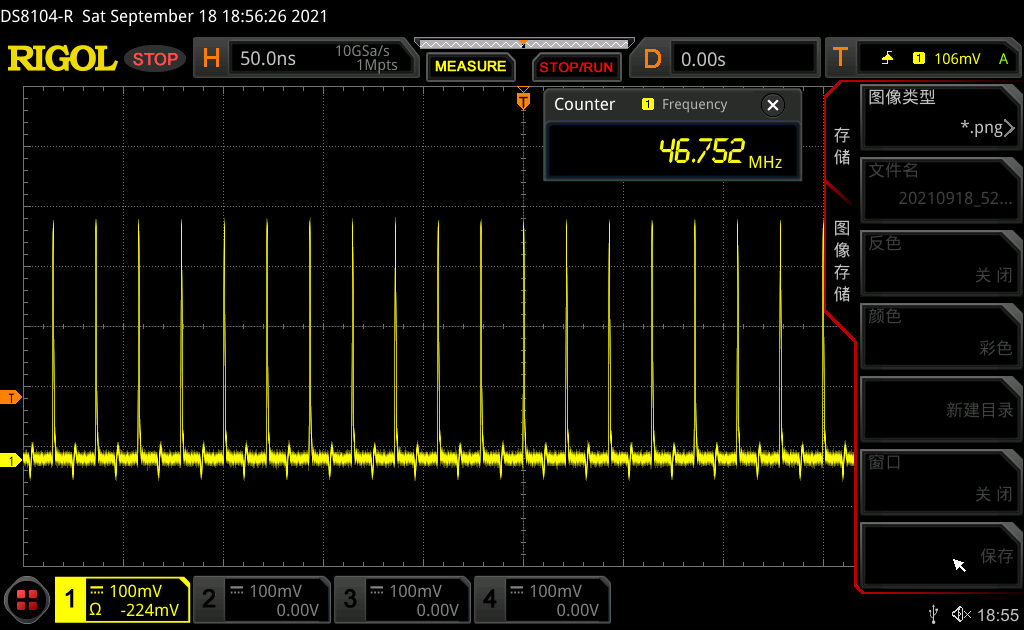Click the counter reading 46.752 MHz
This screenshot has height=630, width=1024.
pyautogui.click(x=720, y=152)
